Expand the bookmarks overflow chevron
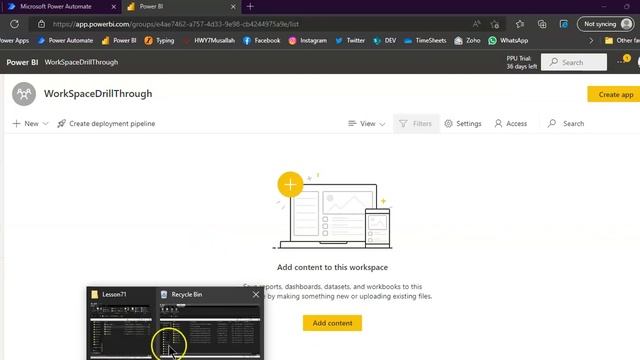Image resolution: width=640 pixels, height=360 pixels. (591, 40)
